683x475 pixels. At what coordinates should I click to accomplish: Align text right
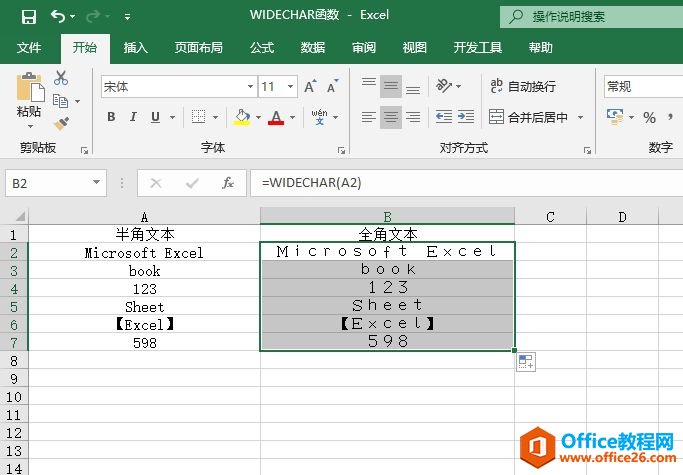click(x=413, y=117)
